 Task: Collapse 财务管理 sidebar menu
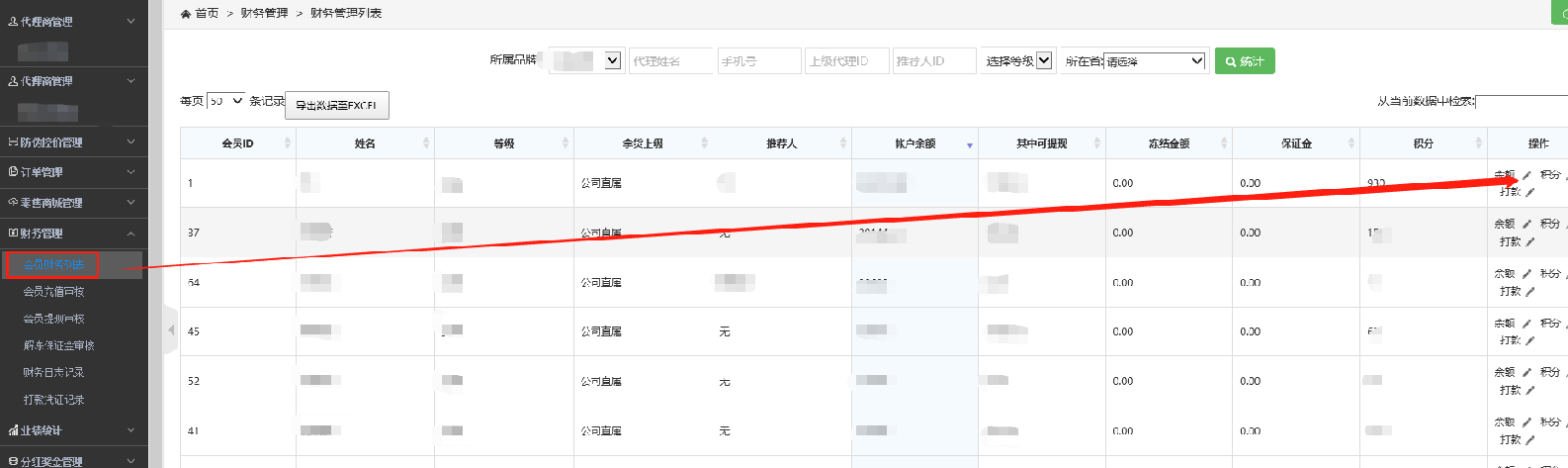tap(73, 234)
